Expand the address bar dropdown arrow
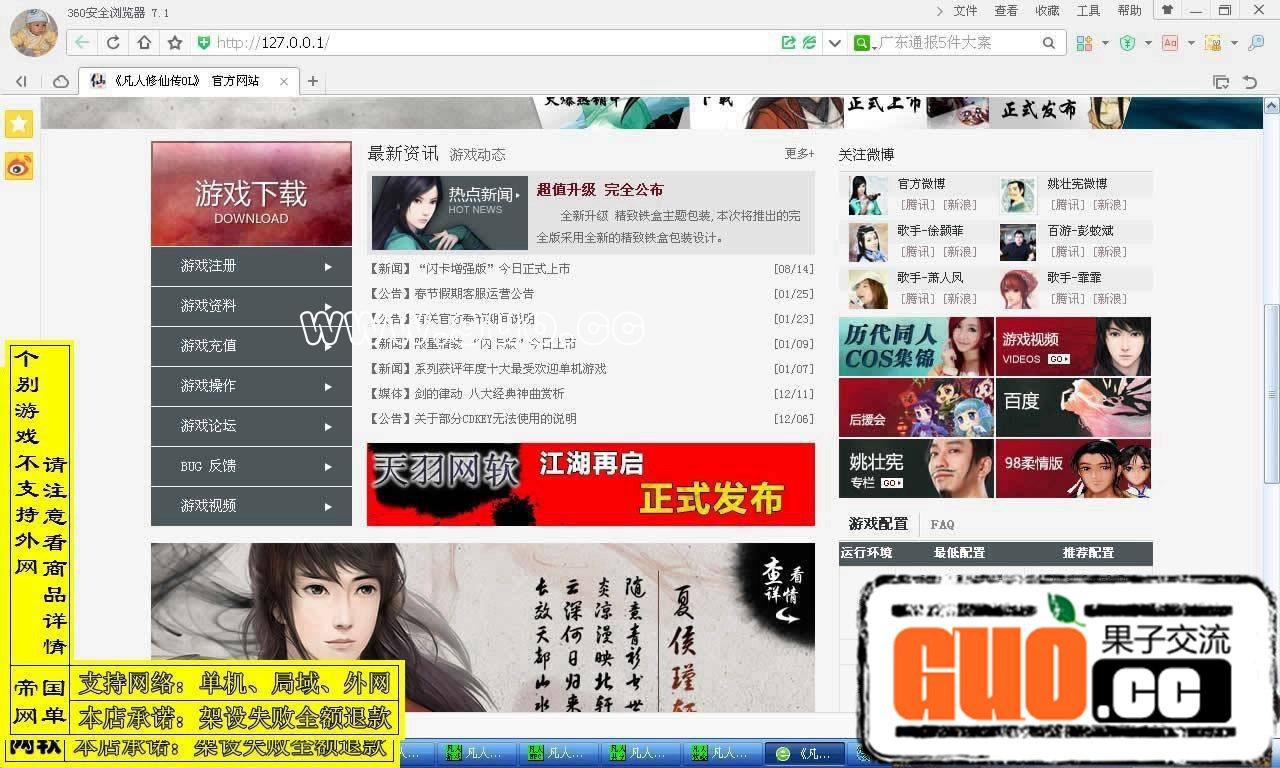1280x768 pixels. point(834,43)
